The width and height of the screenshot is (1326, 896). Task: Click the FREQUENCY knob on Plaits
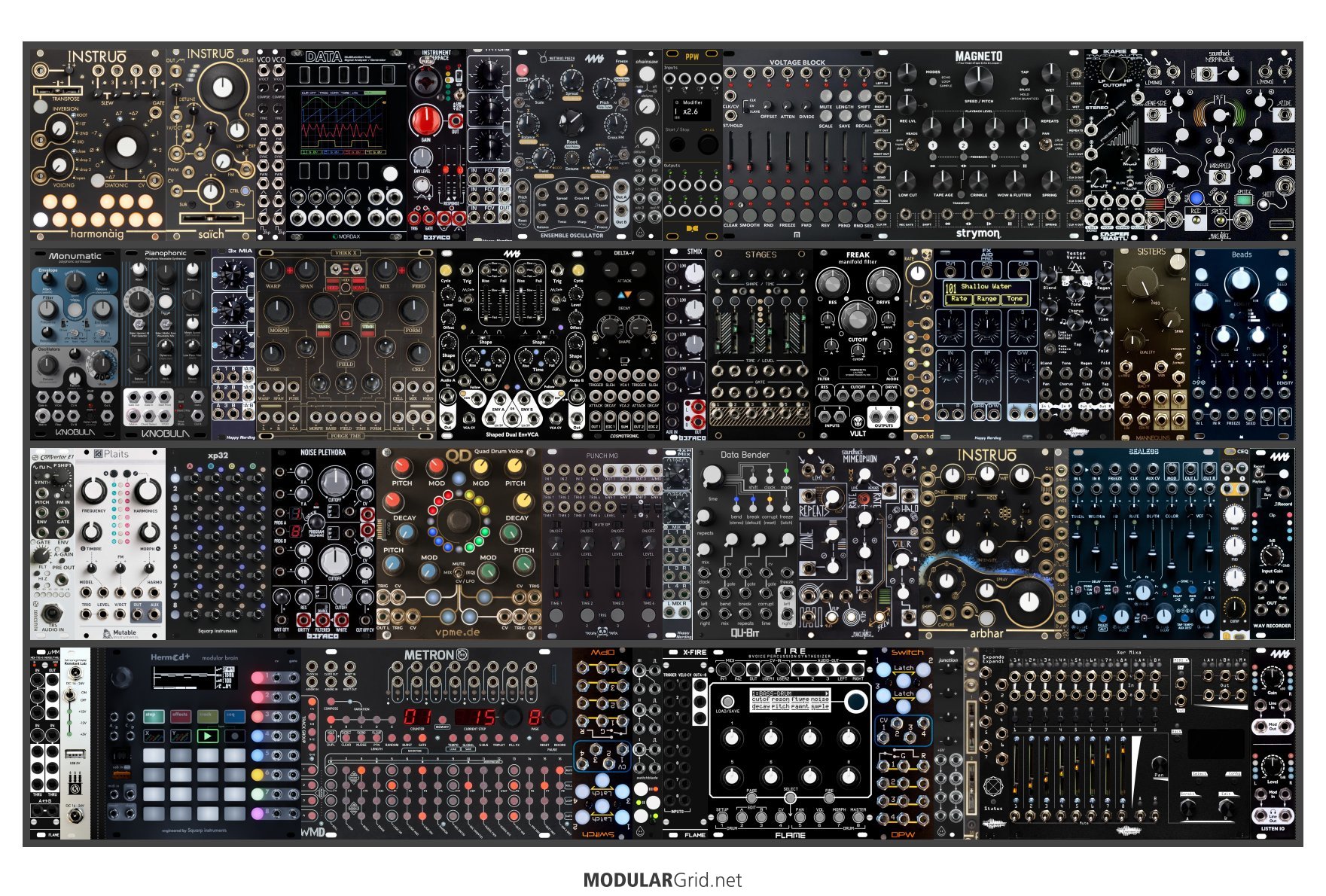[x=94, y=491]
